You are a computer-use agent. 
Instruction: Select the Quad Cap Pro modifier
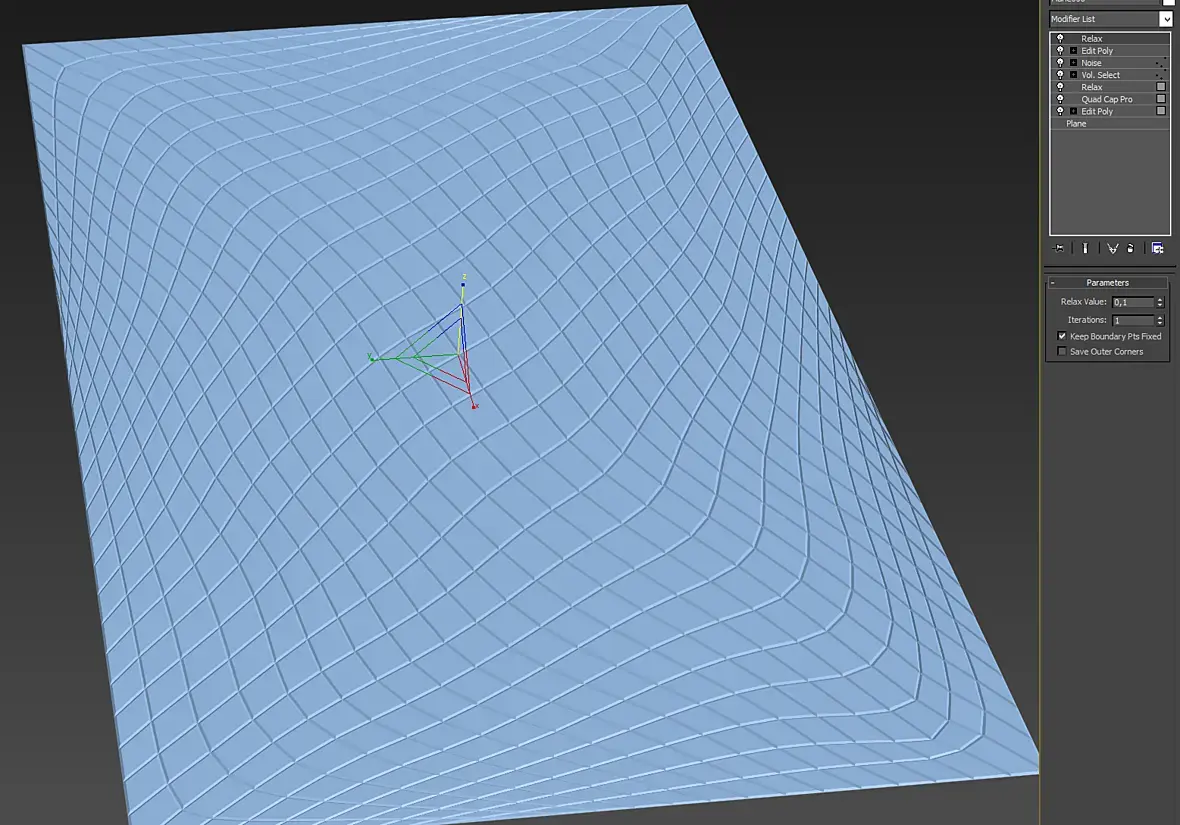pos(1106,99)
